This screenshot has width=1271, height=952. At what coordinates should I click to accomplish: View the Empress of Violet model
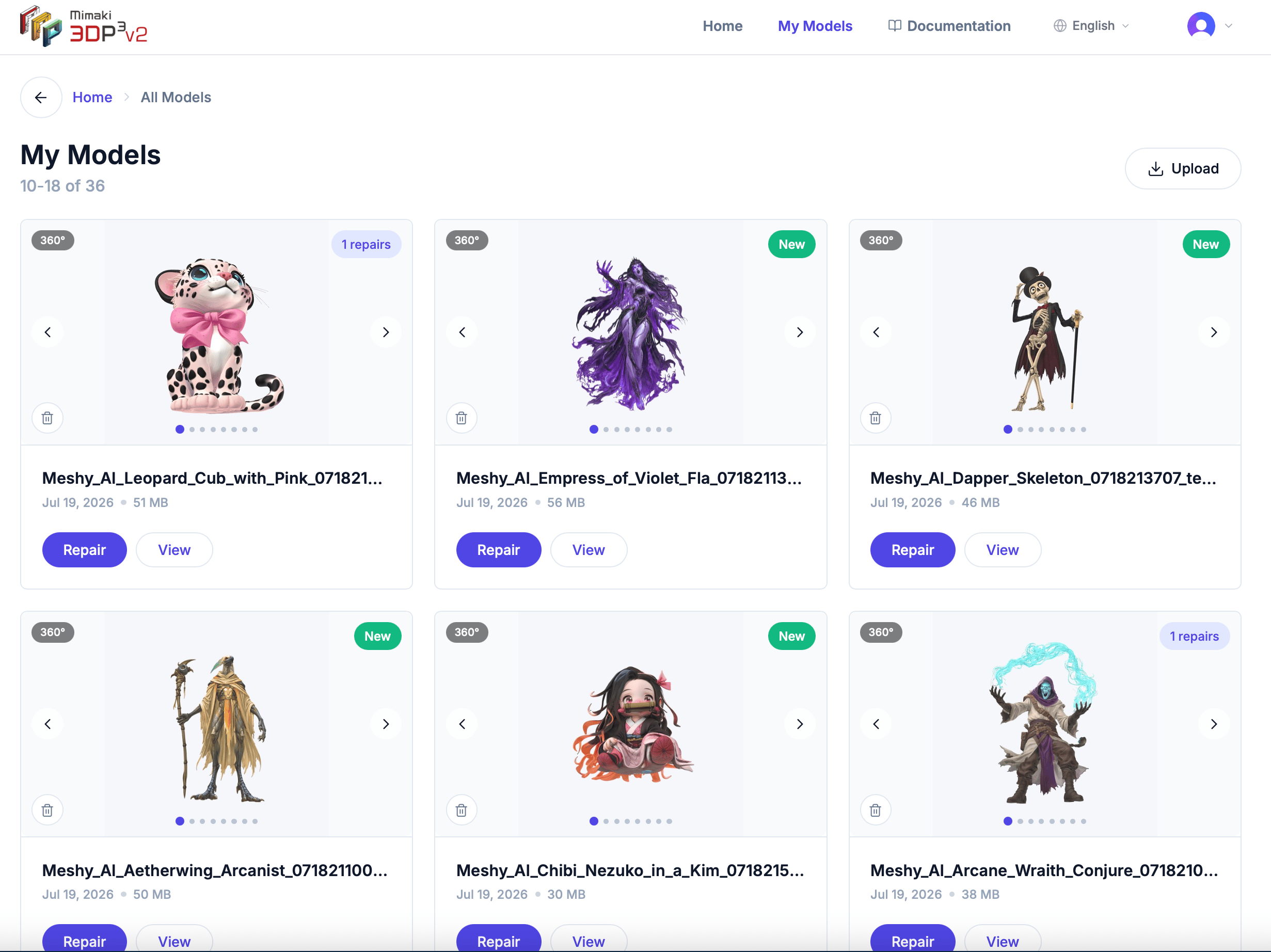tap(589, 550)
